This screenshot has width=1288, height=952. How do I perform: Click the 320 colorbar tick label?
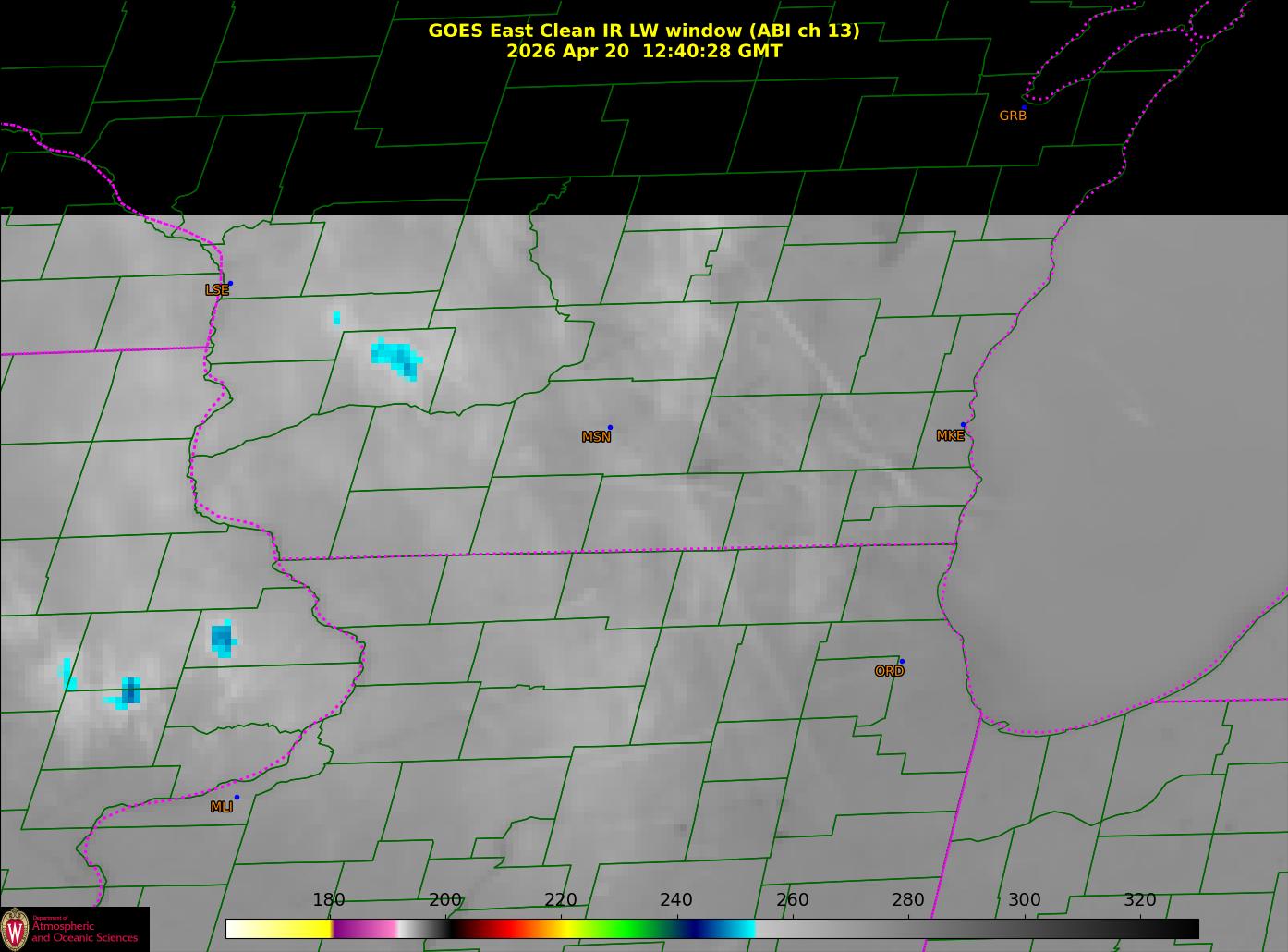(1140, 900)
